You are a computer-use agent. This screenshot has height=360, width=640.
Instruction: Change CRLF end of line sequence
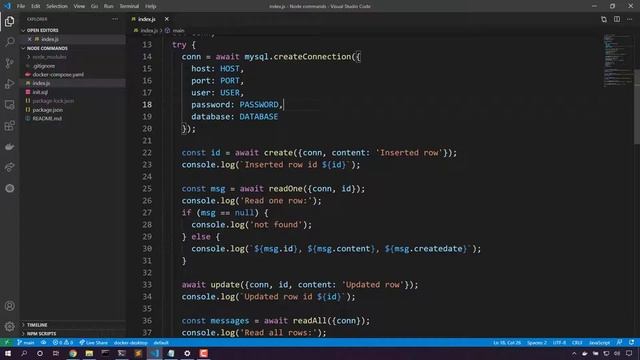pos(577,342)
